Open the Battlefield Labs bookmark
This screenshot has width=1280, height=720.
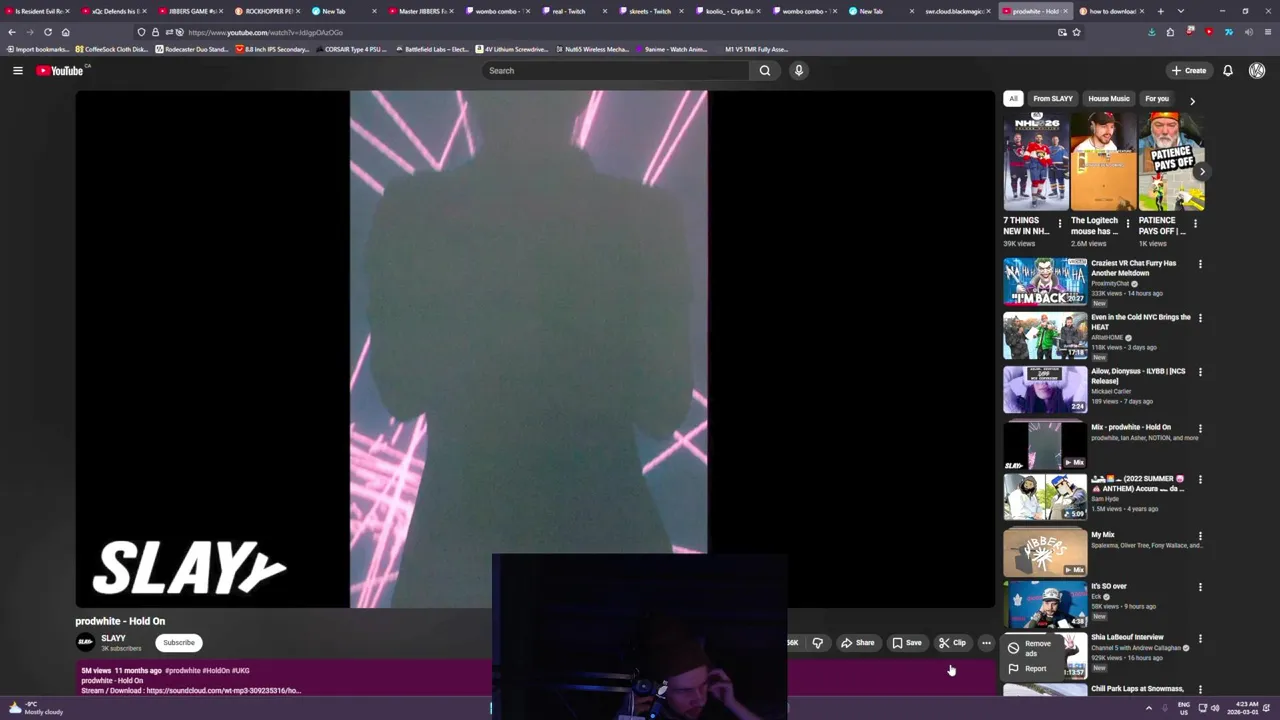pyautogui.click(x=431, y=49)
